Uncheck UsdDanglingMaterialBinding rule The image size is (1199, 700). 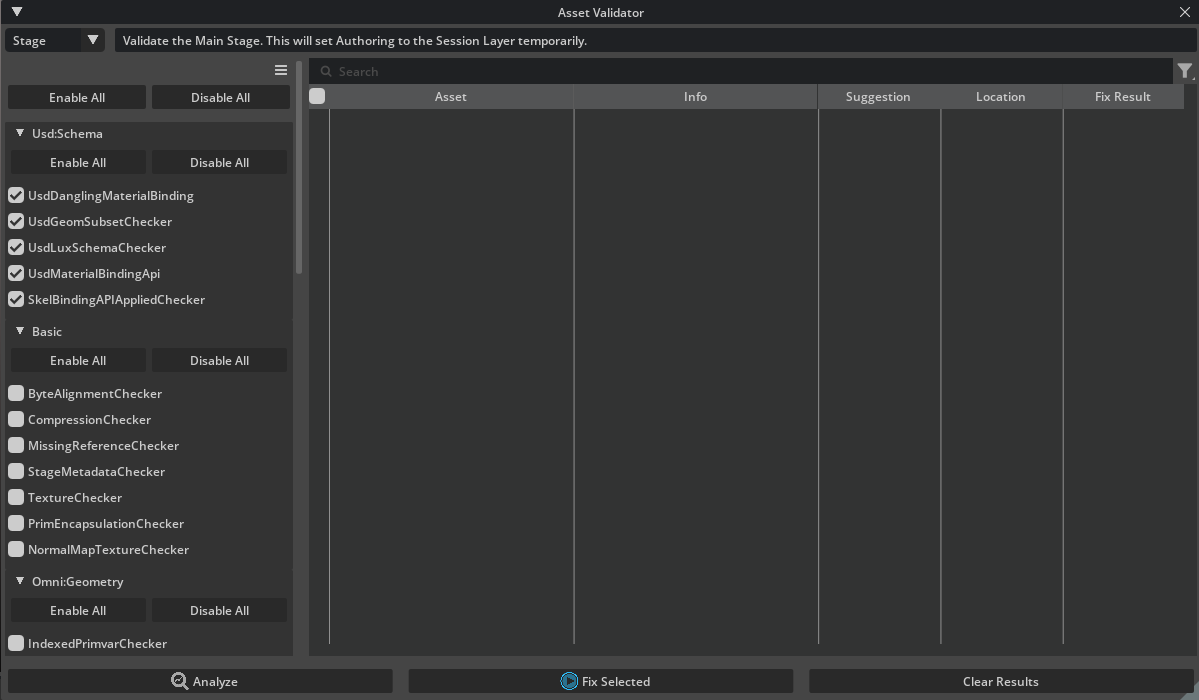pos(16,195)
